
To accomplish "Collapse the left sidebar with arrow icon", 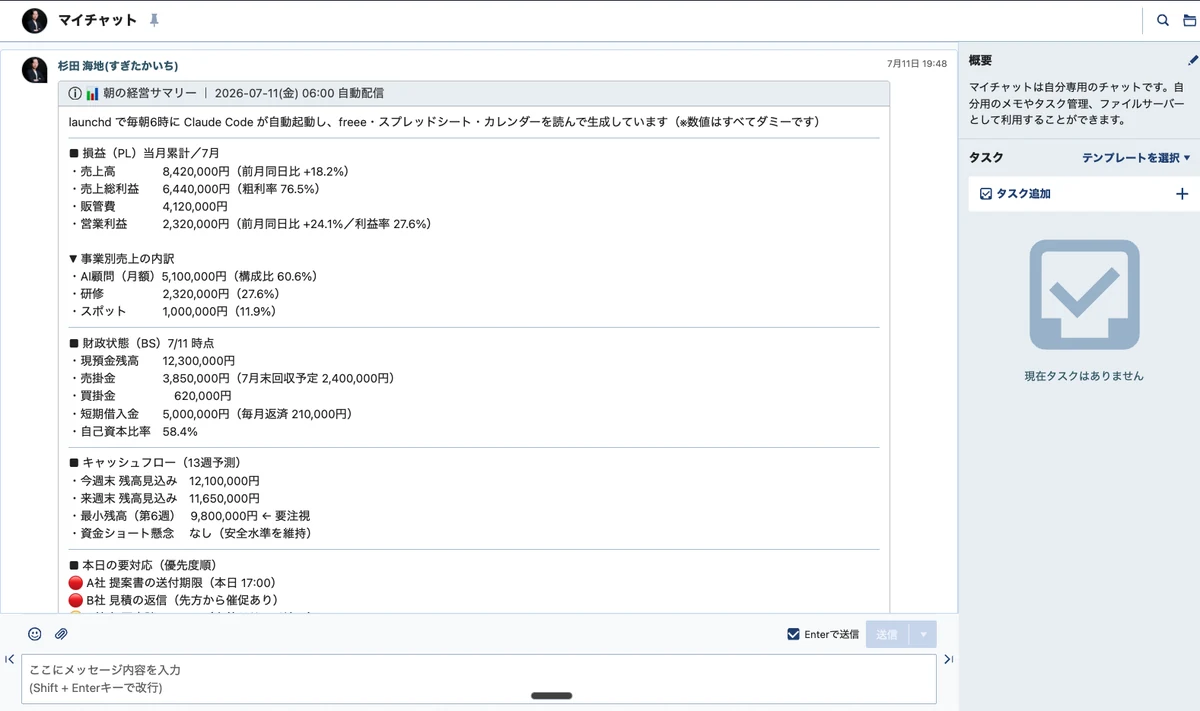I will [x=9, y=659].
